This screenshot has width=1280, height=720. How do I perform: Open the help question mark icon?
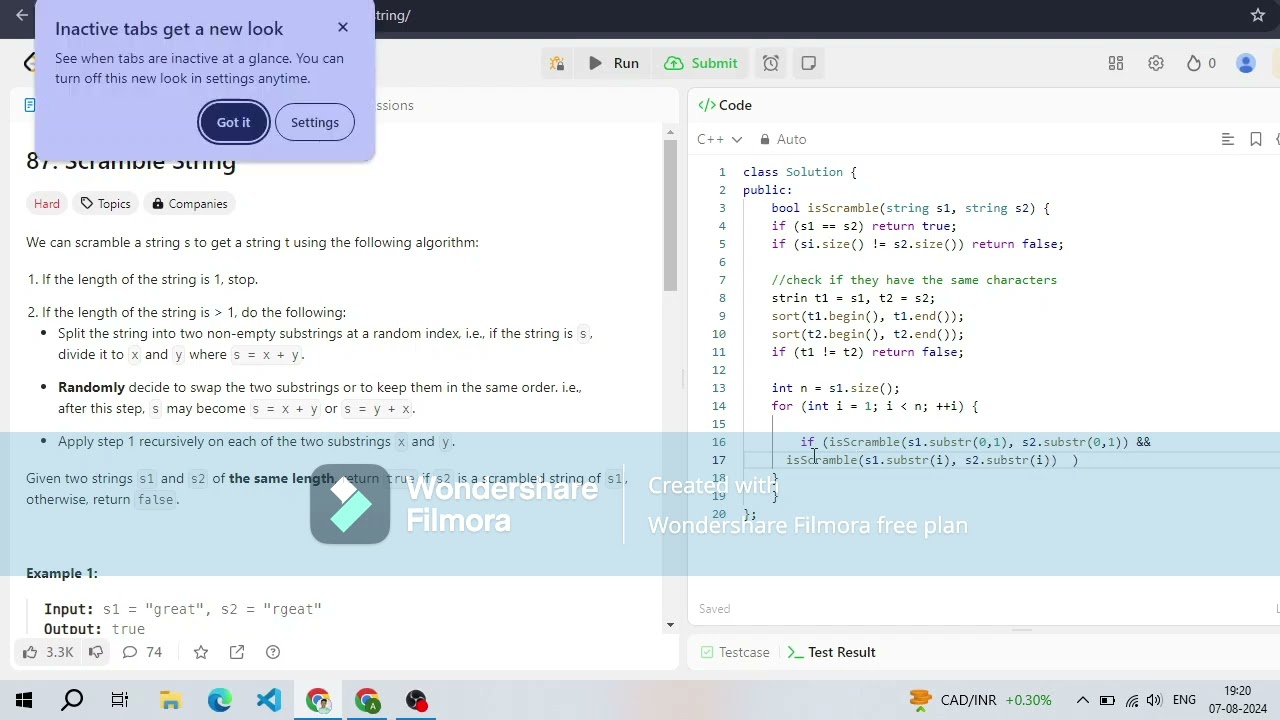pyautogui.click(x=273, y=652)
